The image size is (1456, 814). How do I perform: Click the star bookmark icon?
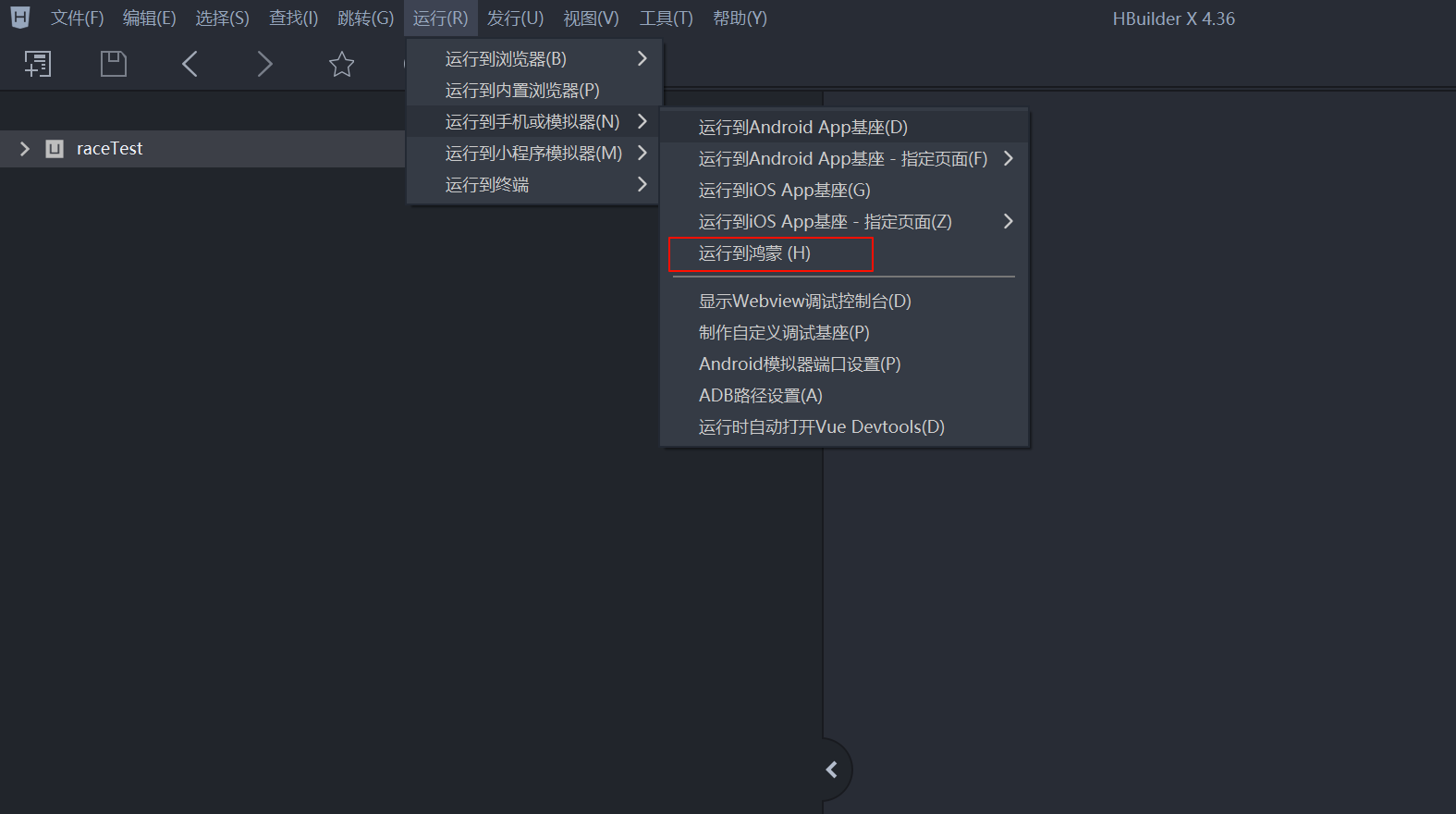pyautogui.click(x=341, y=64)
